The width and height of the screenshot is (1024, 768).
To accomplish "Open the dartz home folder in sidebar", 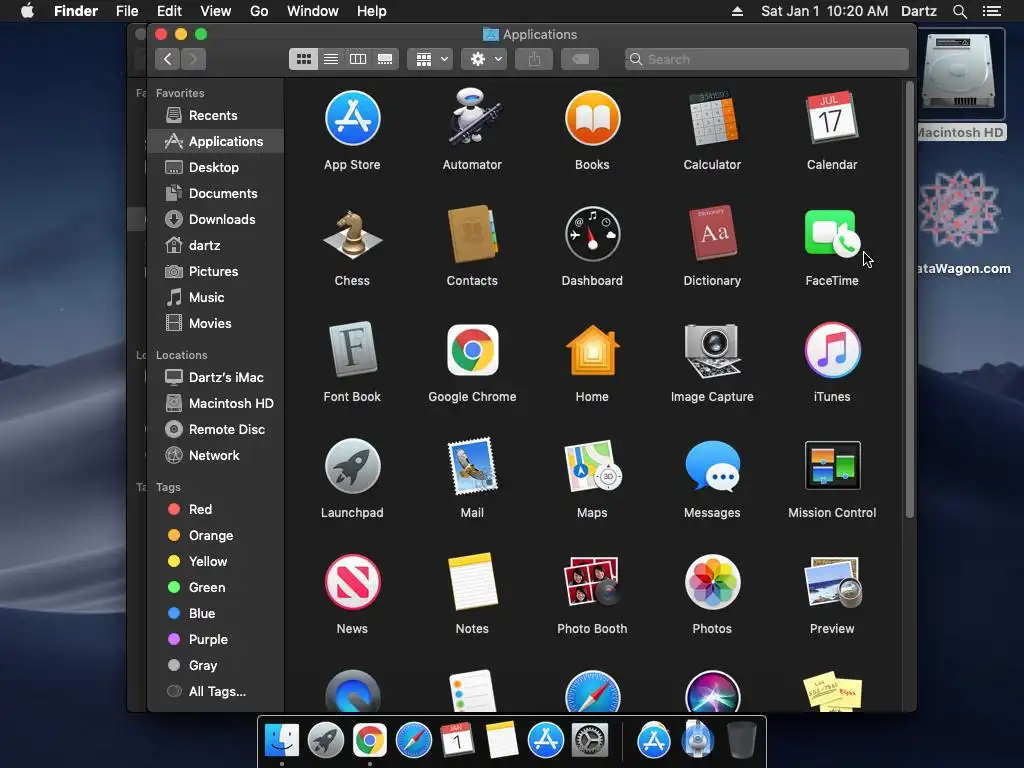I will (x=216, y=246).
